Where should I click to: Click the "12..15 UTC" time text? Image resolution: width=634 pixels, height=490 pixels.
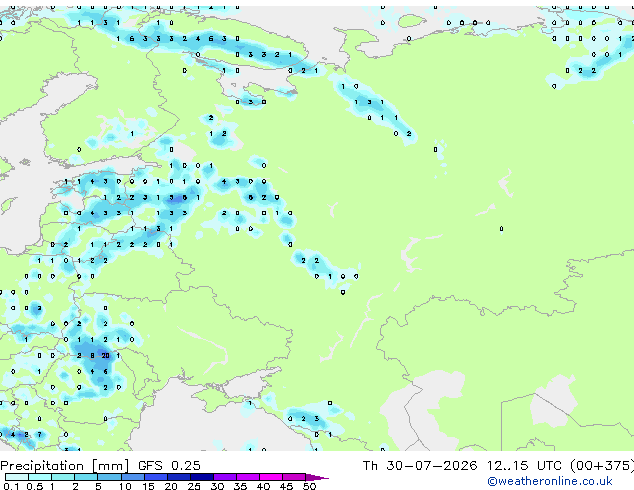[x=524, y=465]
